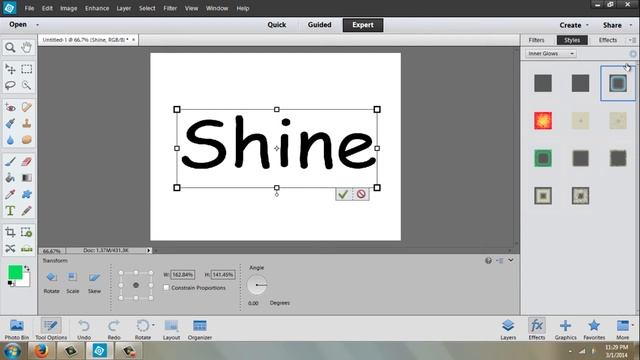Select the Clone Stamp tool
This screenshot has width=640, height=360.
(x=27, y=123)
